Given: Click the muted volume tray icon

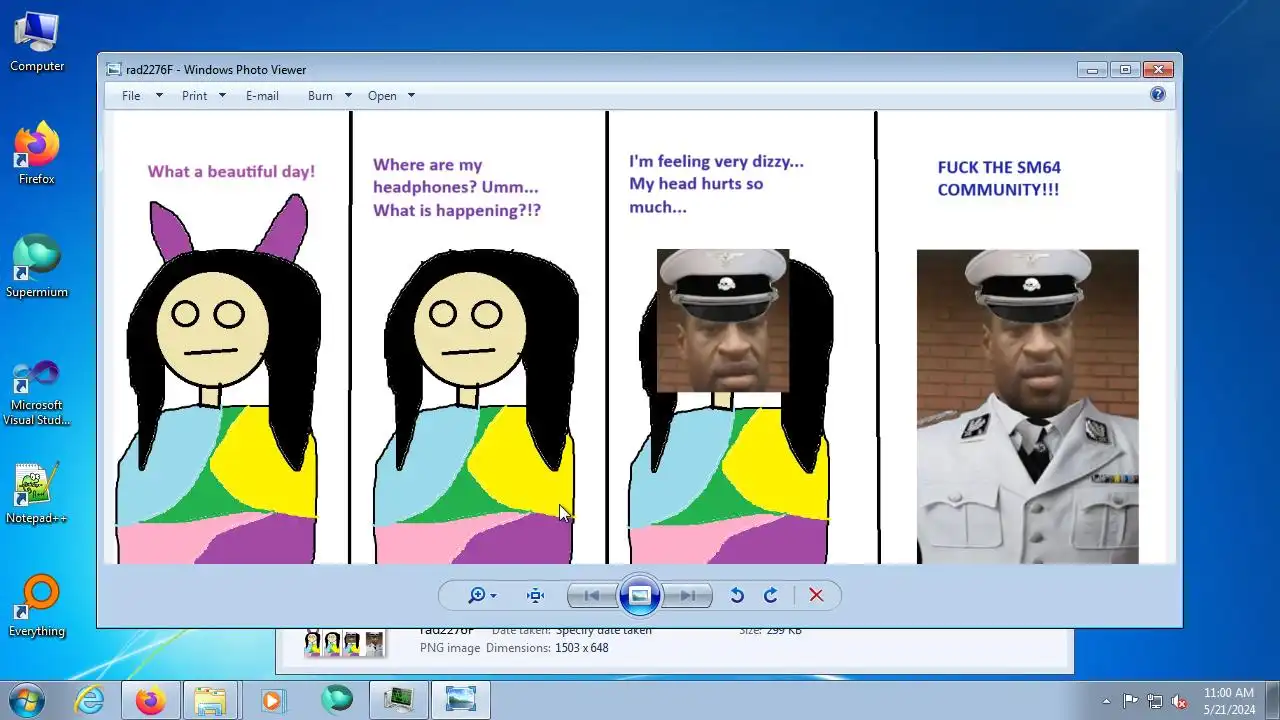Looking at the screenshot, I should coord(1179,701).
